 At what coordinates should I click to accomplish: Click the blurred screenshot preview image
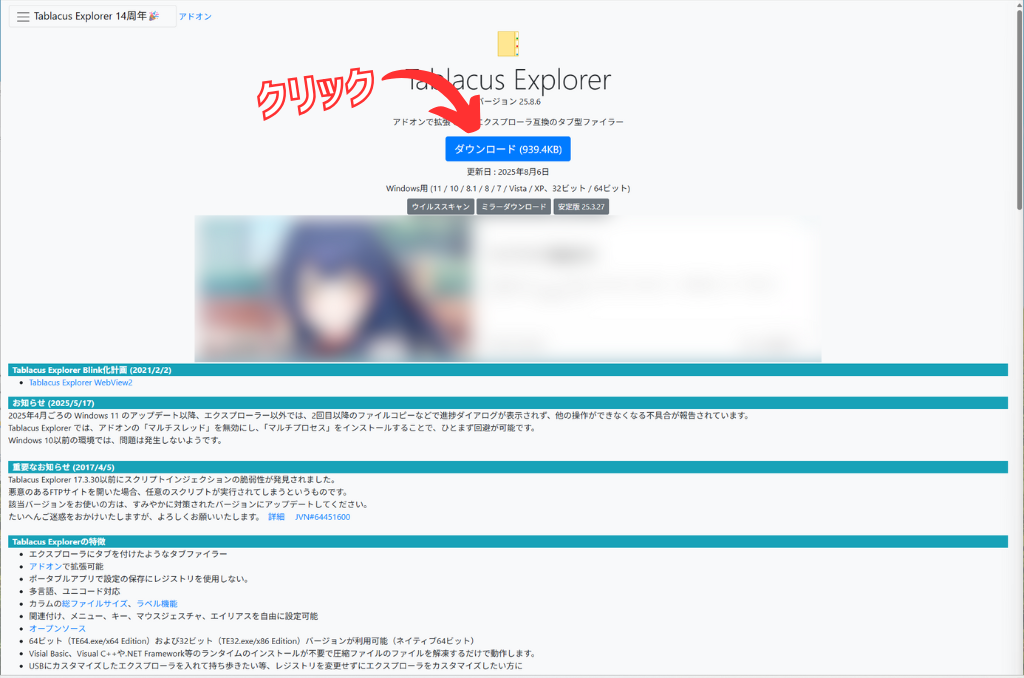point(508,288)
